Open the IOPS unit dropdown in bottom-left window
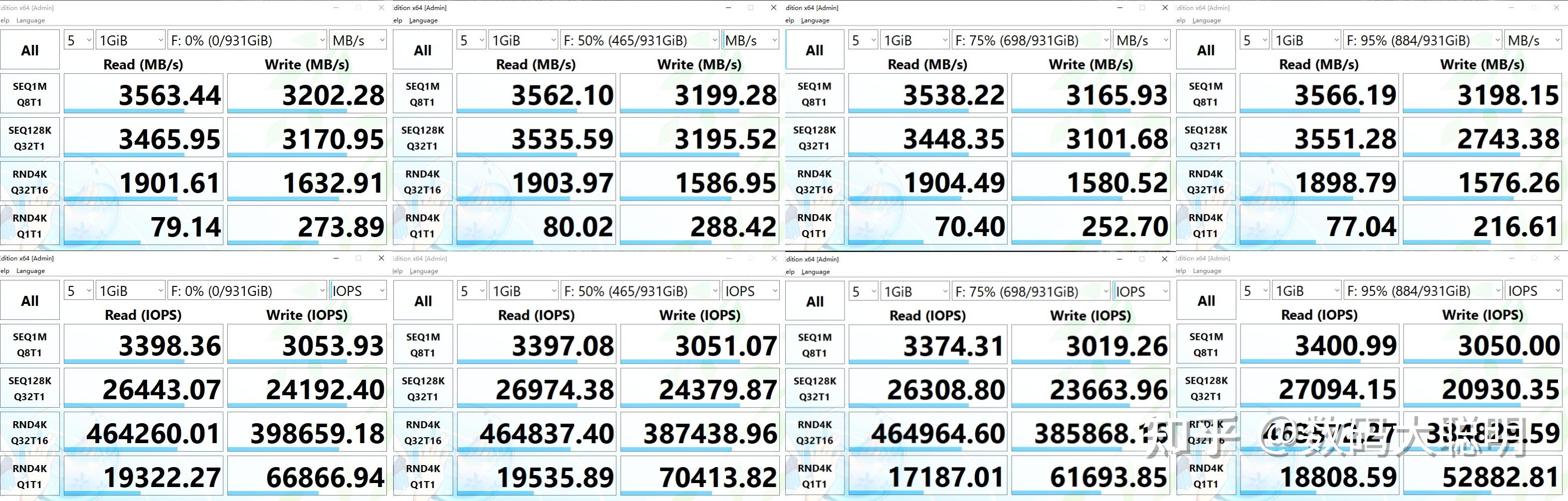 [357, 291]
